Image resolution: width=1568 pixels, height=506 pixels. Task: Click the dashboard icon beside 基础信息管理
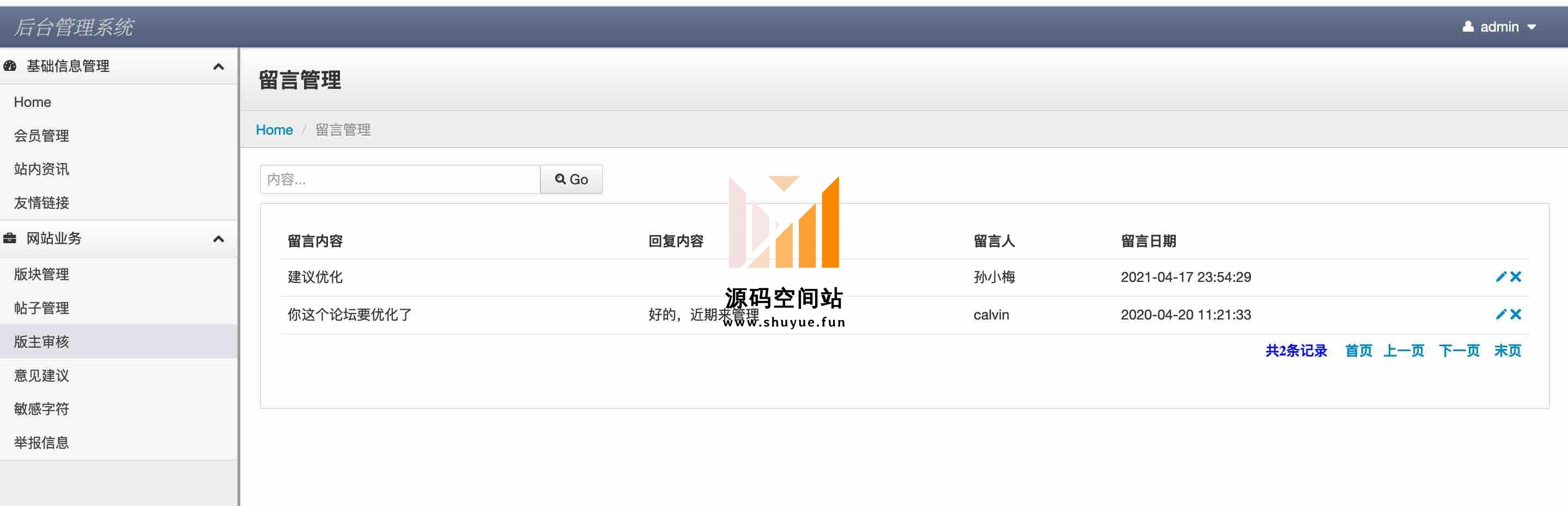pyautogui.click(x=10, y=66)
